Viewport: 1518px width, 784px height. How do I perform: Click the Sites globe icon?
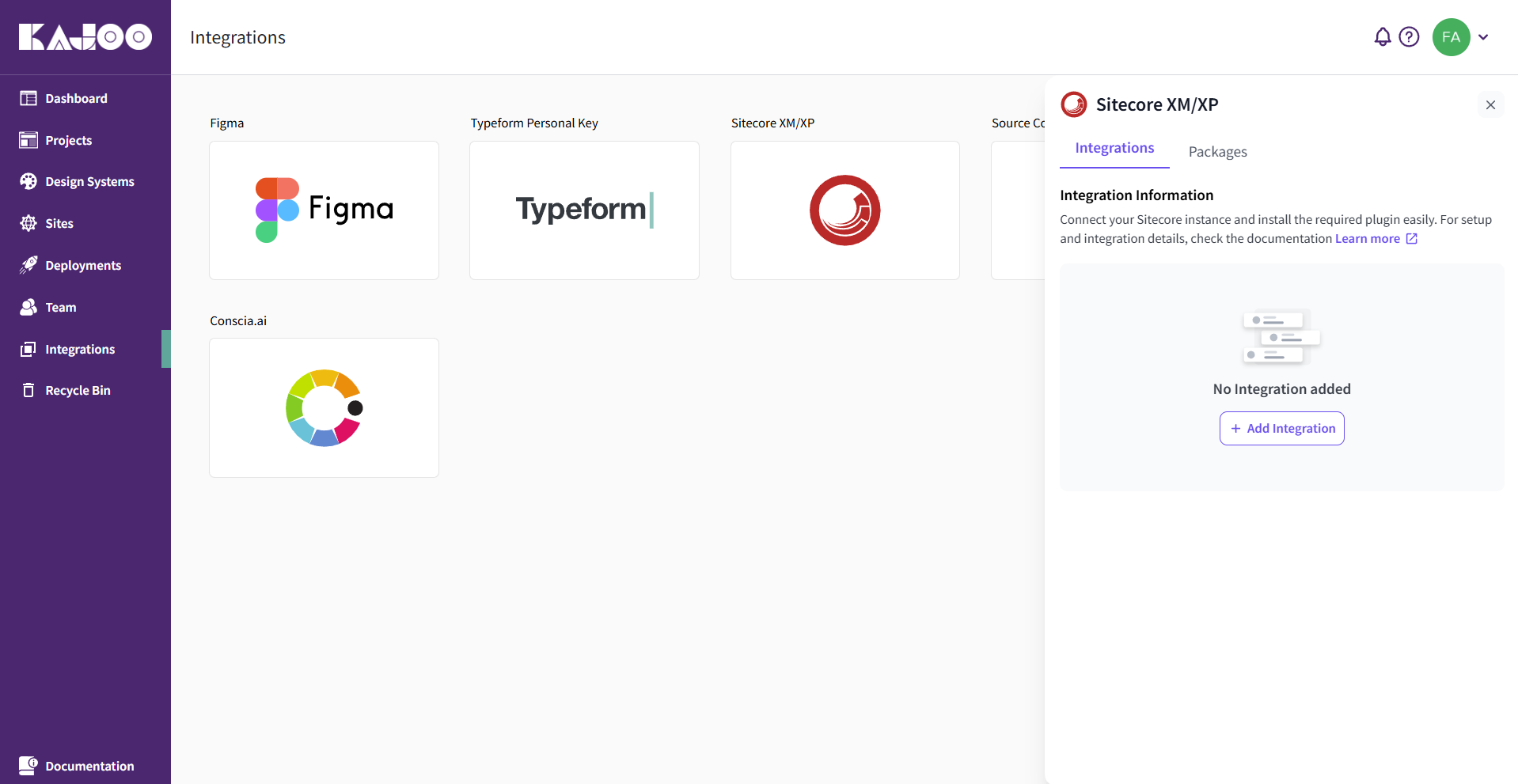point(28,223)
